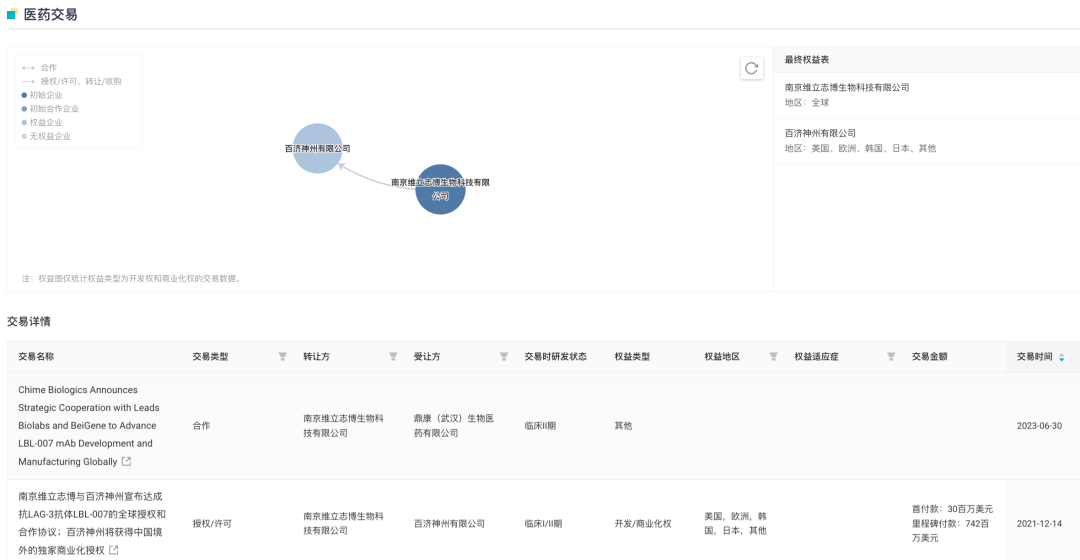
Task: Click the 交易金额 column header
Action: [929, 356]
